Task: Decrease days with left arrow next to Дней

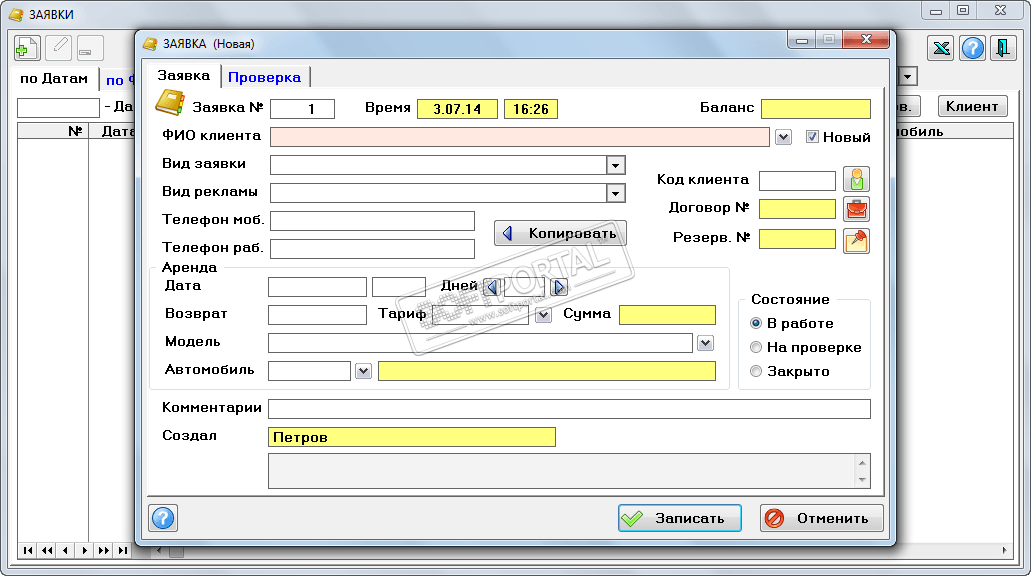Action: (491, 287)
